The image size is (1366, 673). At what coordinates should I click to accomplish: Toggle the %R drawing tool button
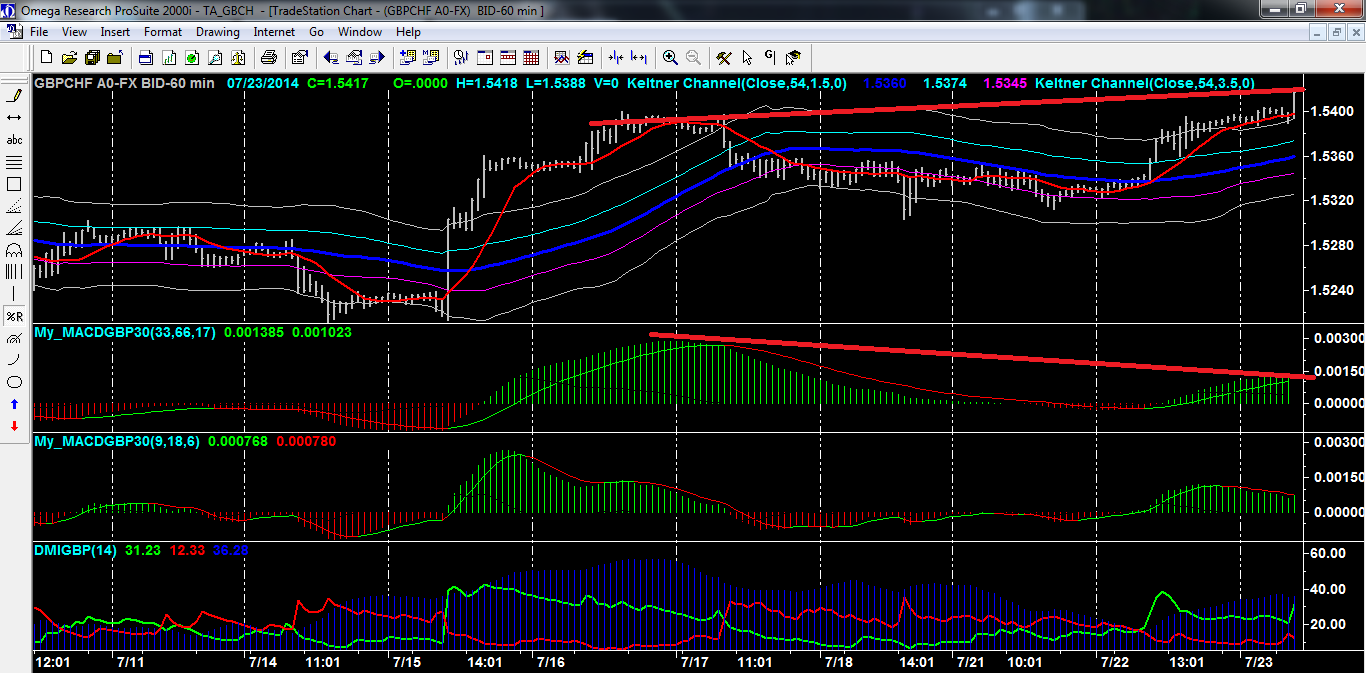pyautogui.click(x=14, y=316)
